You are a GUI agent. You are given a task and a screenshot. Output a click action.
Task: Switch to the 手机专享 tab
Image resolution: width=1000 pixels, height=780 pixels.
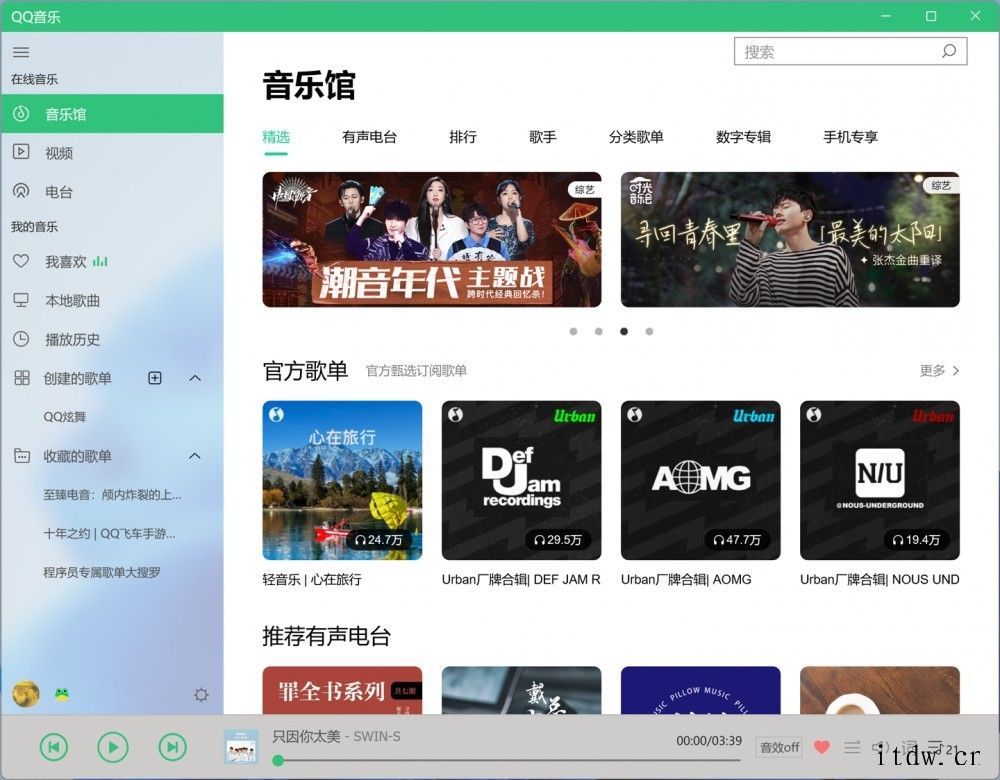(850, 136)
